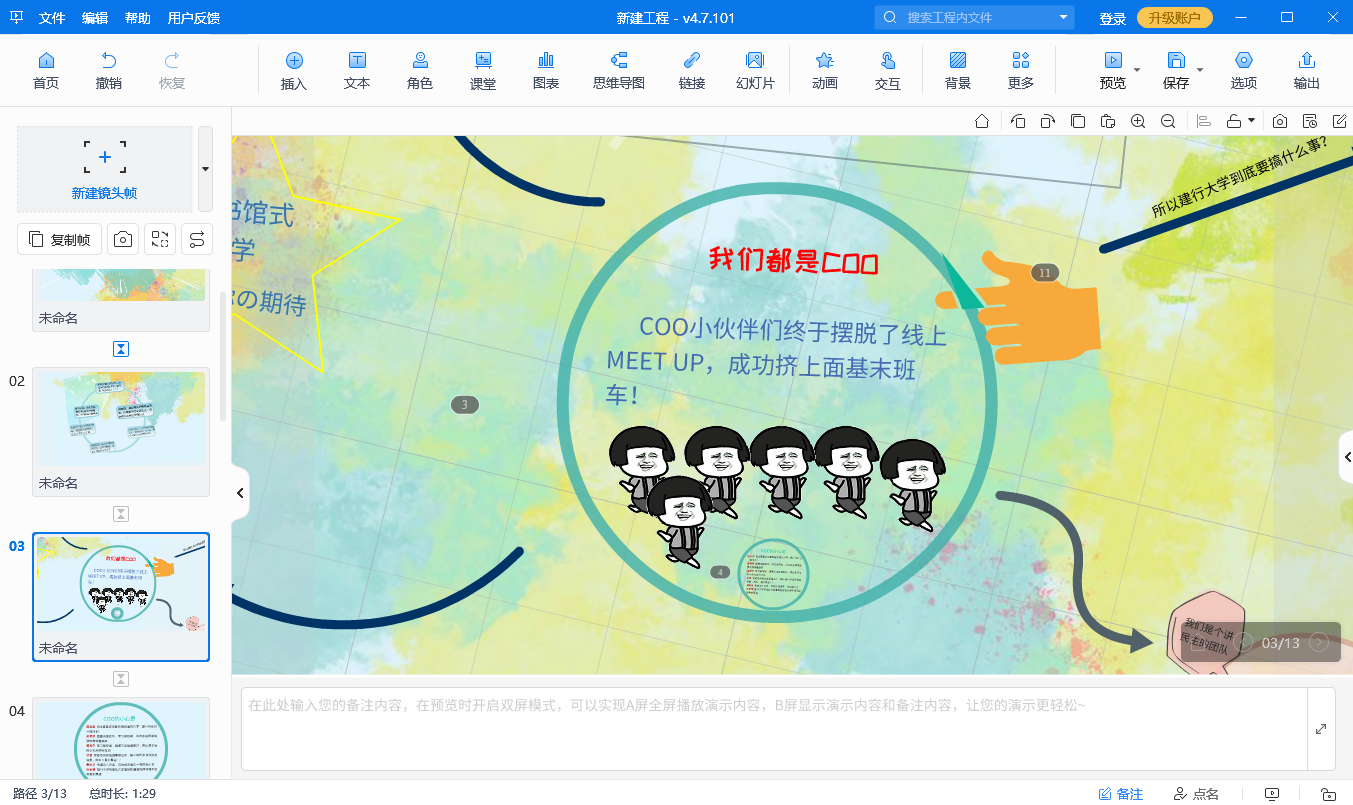Screen dimensions: 1353x805
Task: Expand the search box dropdown arrow
Action: click(x=1063, y=18)
